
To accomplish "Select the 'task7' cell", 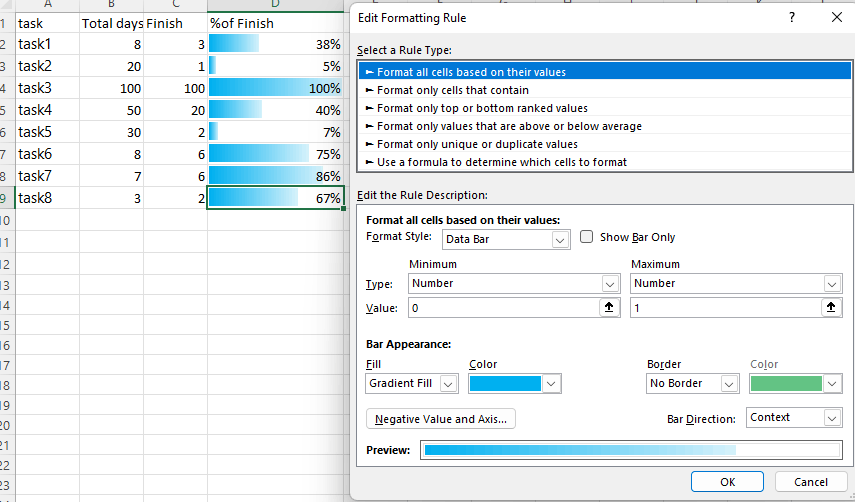I will coord(47,176).
